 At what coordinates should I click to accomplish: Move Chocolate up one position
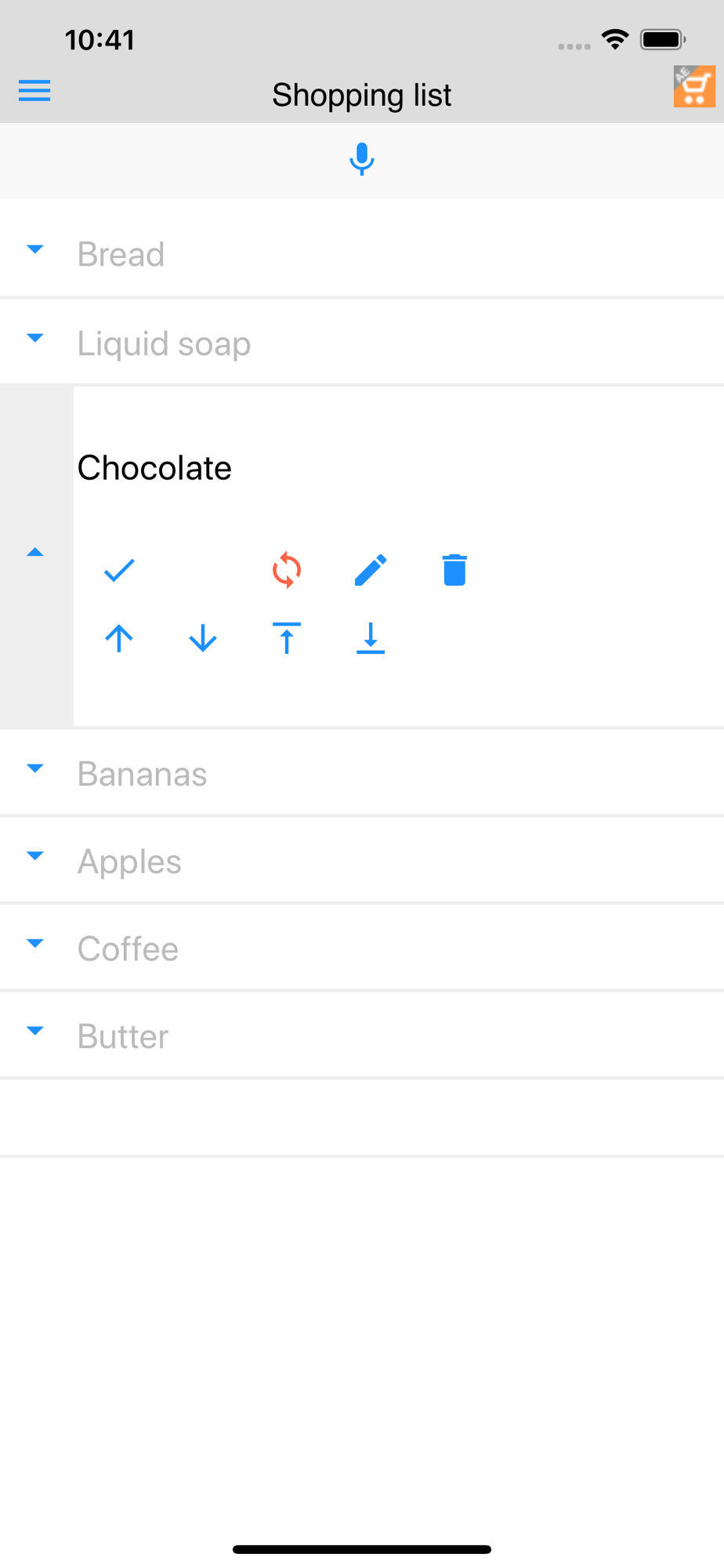119,638
